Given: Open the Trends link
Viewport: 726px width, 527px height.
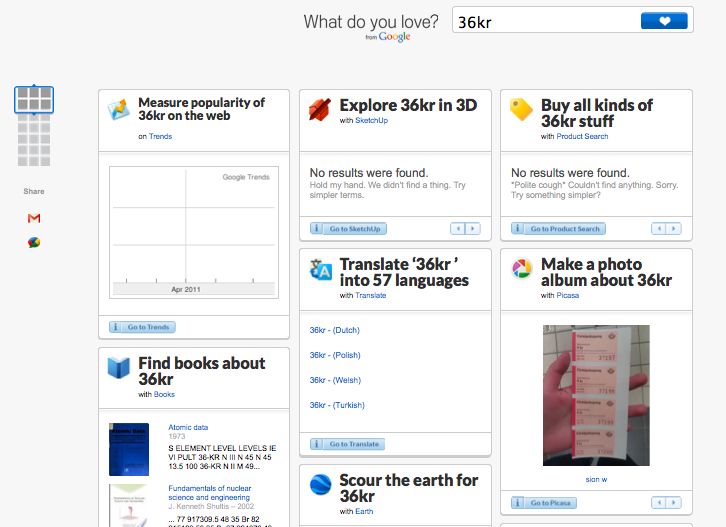Looking at the screenshot, I should (x=160, y=136).
